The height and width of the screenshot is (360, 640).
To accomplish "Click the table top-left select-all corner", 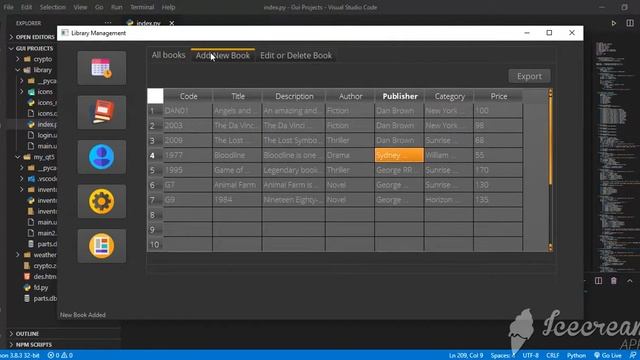I will coord(155,96).
